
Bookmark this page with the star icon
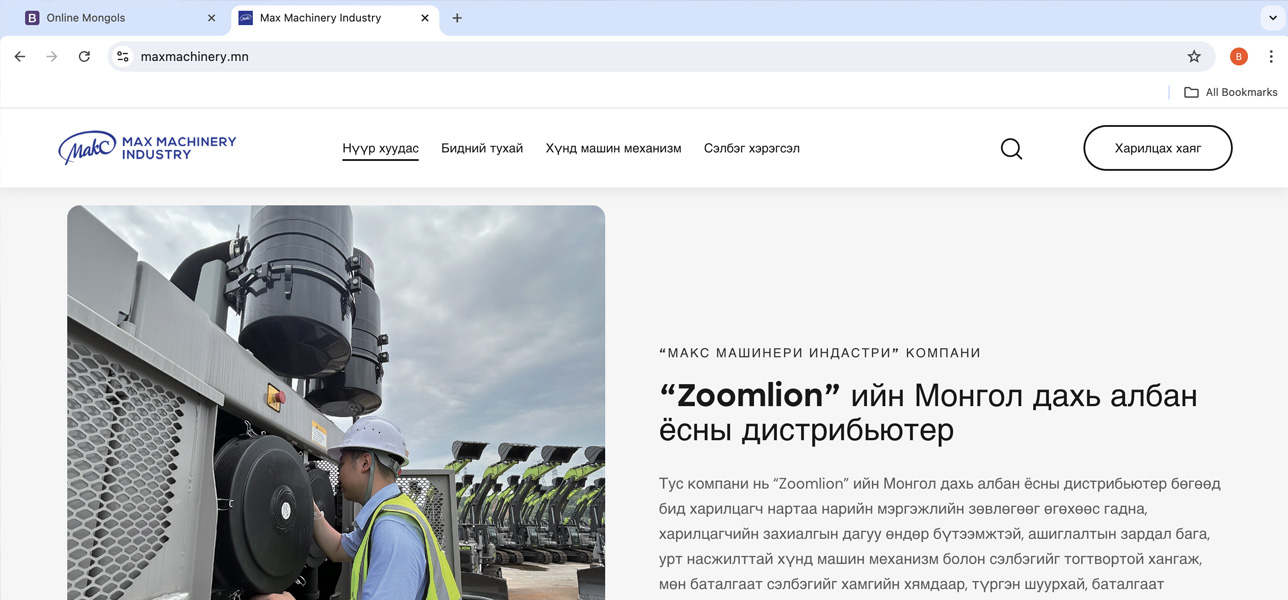[1194, 57]
